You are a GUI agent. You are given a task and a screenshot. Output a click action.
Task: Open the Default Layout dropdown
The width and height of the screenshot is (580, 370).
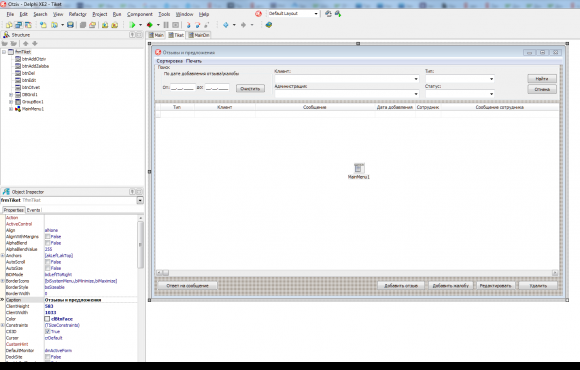pyautogui.click(x=316, y=14)
